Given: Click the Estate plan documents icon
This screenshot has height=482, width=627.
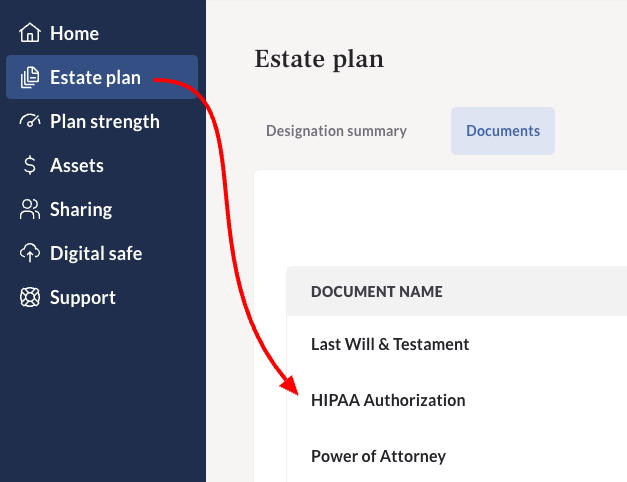Looking at the screenshot, I should (x=30, y=77).
